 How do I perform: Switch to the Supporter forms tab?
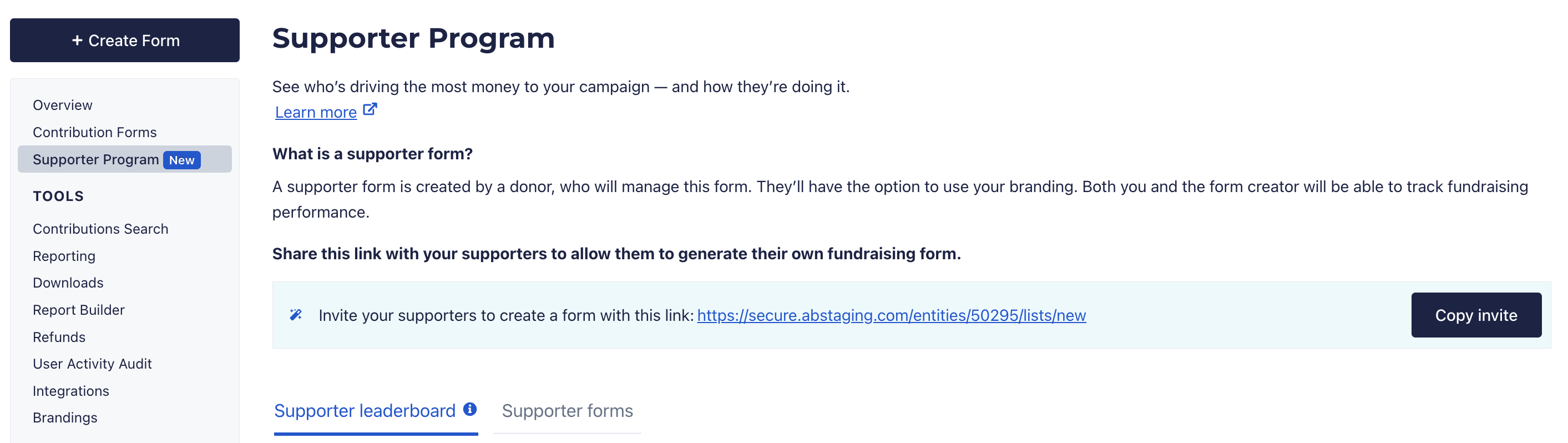566,411
